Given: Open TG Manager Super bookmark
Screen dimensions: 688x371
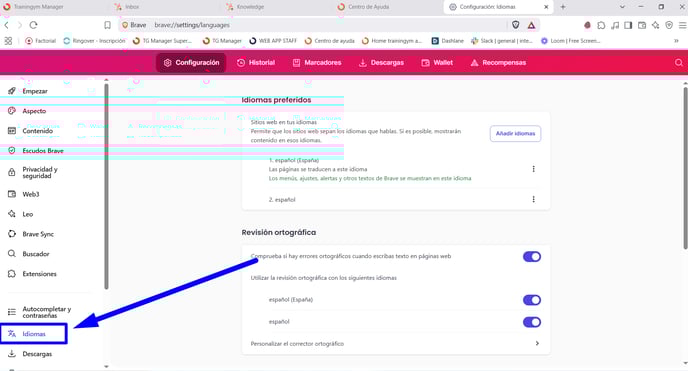Looking at the screenshot, I should pos(162,41).
